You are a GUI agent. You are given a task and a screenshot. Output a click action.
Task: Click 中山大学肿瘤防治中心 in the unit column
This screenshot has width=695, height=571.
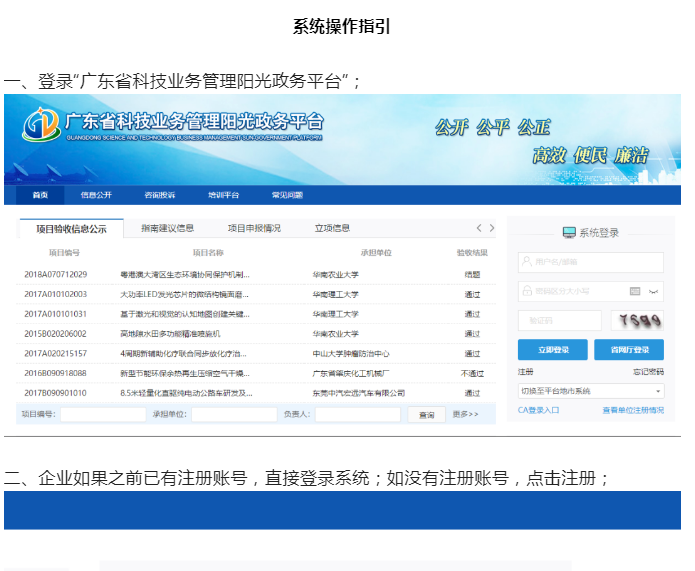pyautogui.click(x=351, y=353)
